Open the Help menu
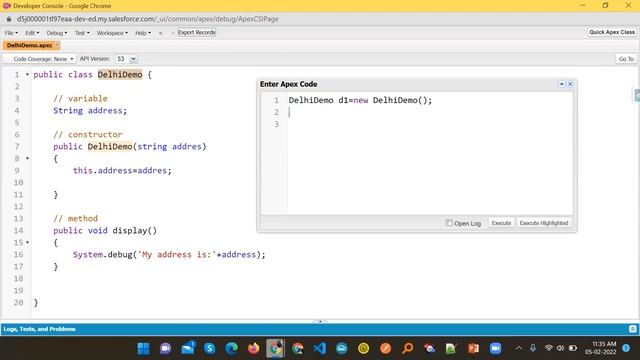The height and width of the screenshot is (360, 640). point(143,33)
